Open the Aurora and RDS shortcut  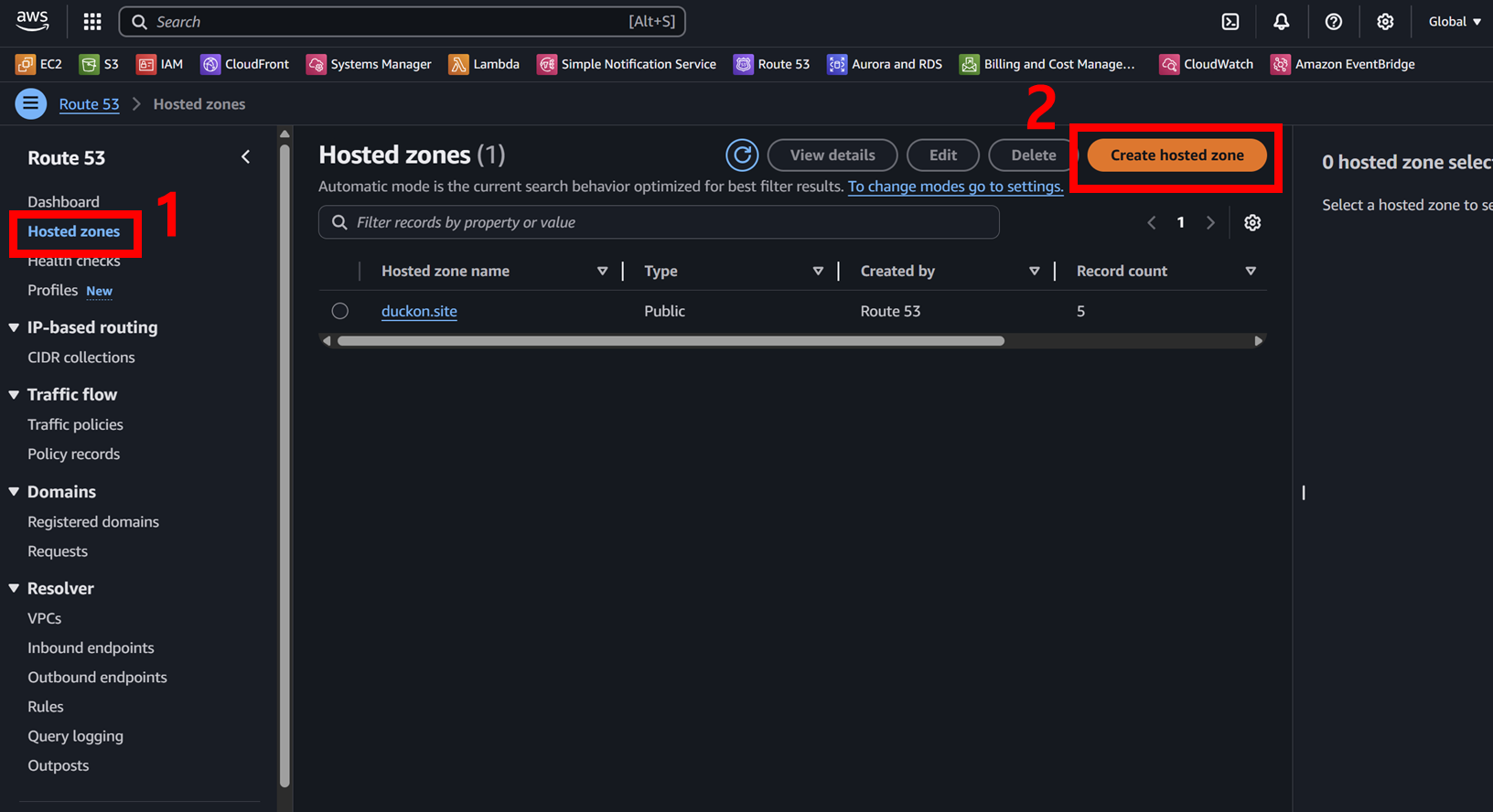pos(885,64)
